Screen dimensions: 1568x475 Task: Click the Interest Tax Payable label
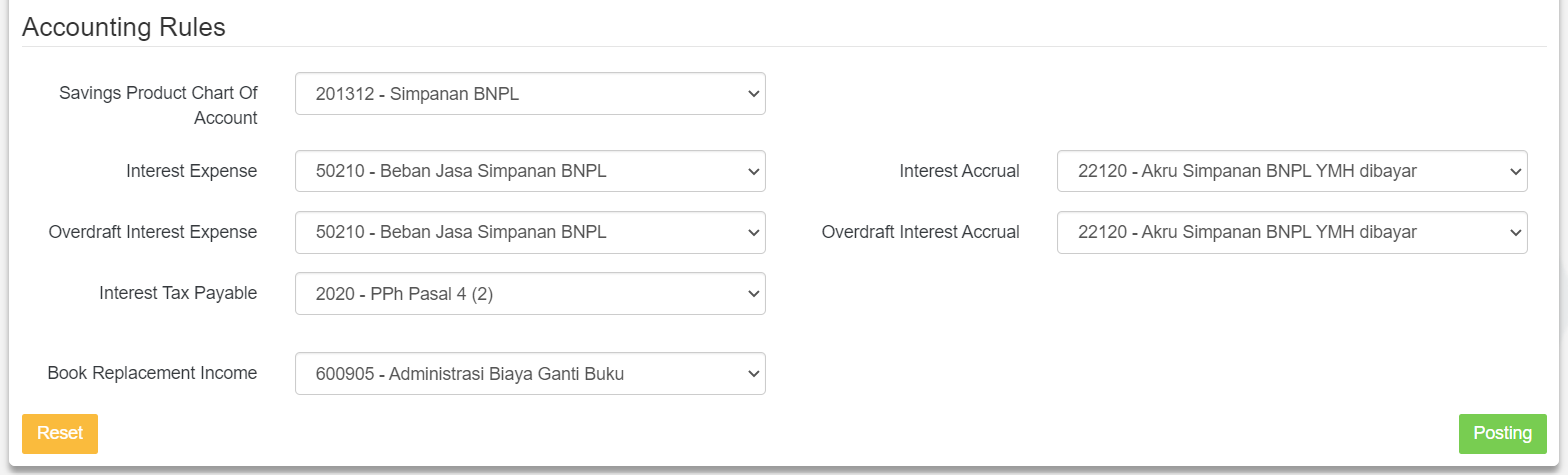coord(178,294)
